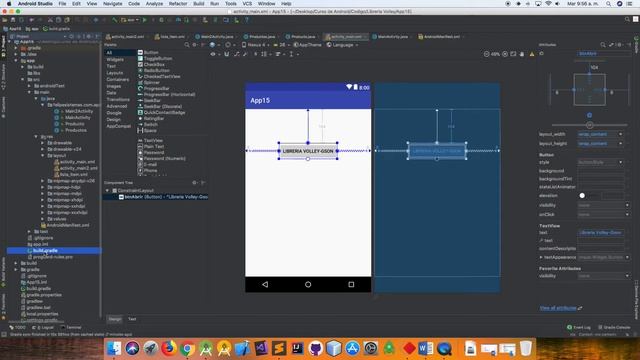
Task: Click LIBRERIA VOLLEY-GSON button in design preview
Action: (308, 151)
